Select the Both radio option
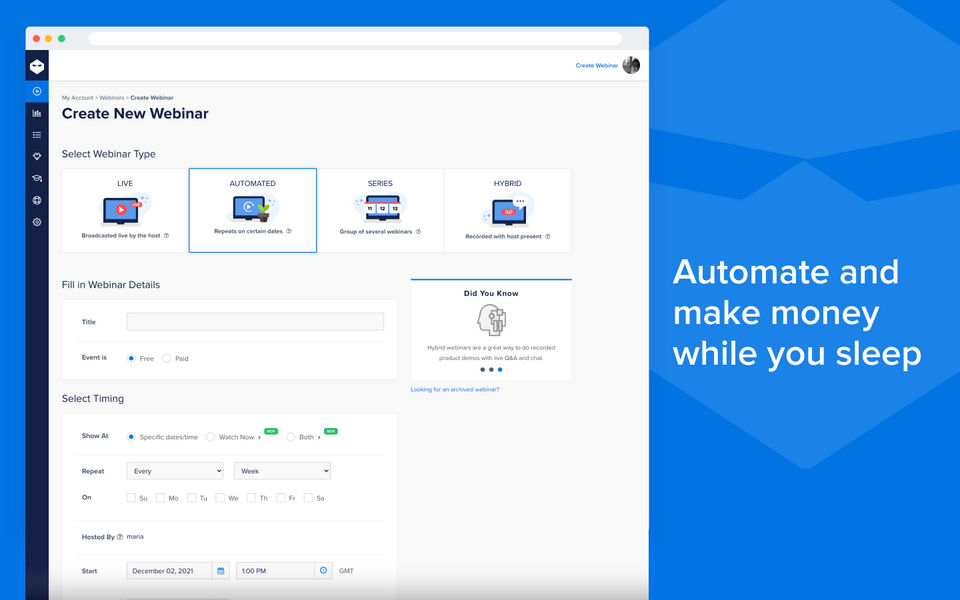The image size is (960, 600). 291,437
